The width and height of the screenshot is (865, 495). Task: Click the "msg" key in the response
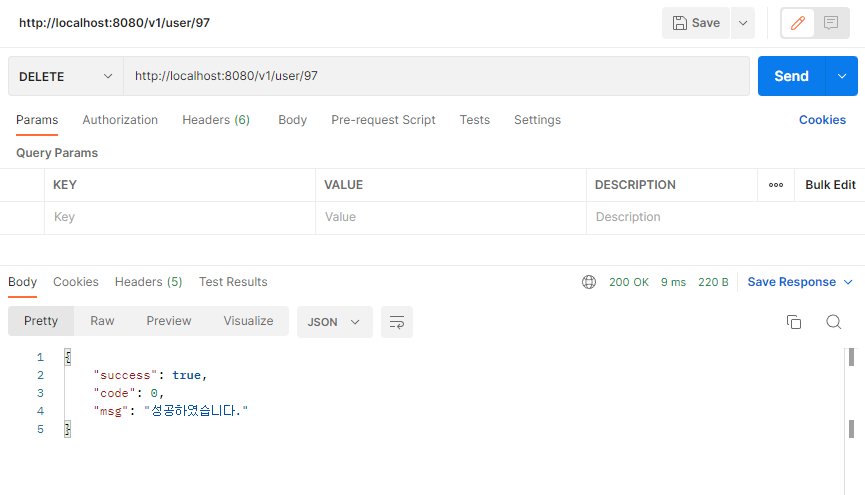pos(111,411)
